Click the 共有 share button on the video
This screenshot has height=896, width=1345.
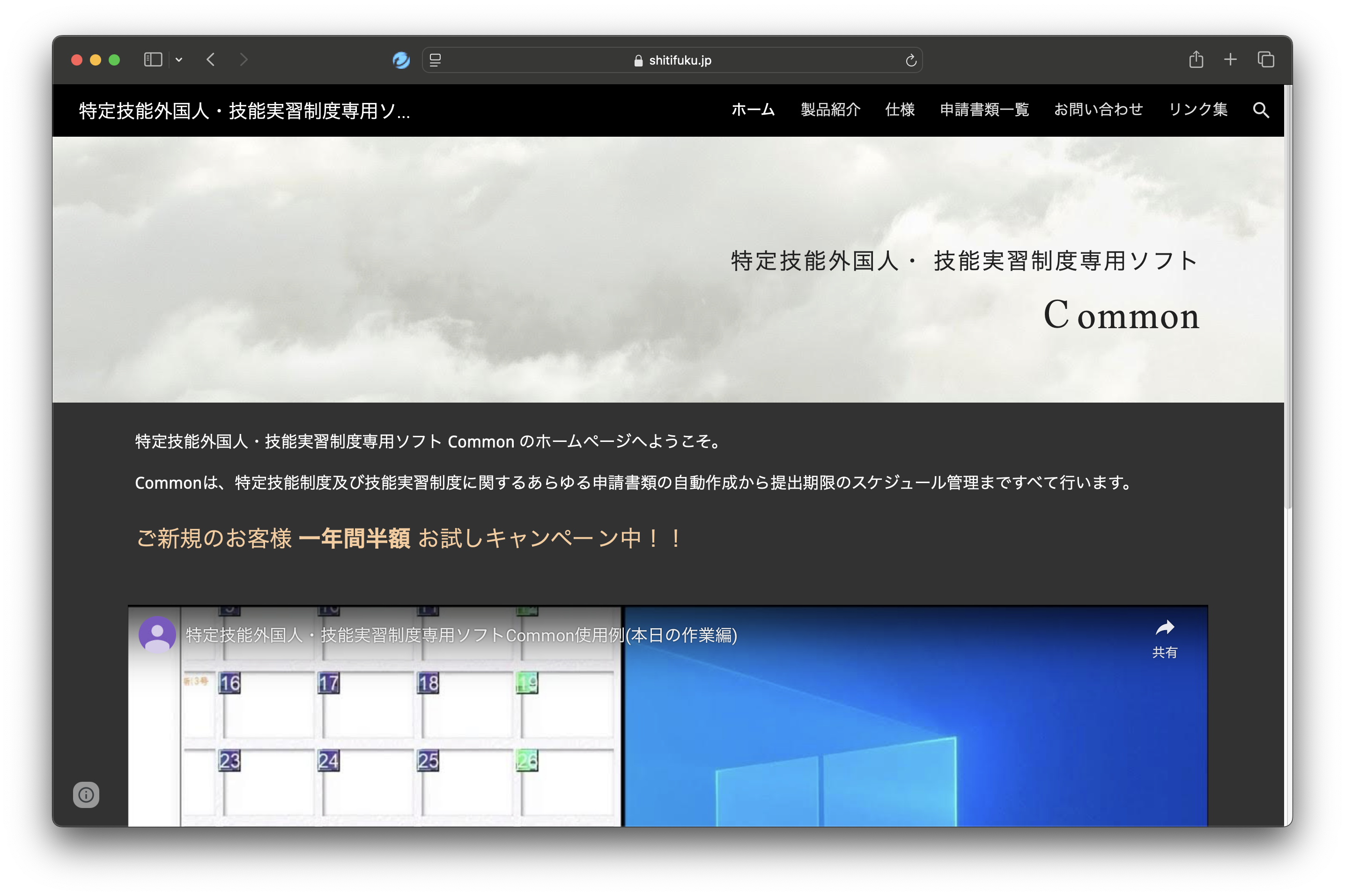(1164, 639)
